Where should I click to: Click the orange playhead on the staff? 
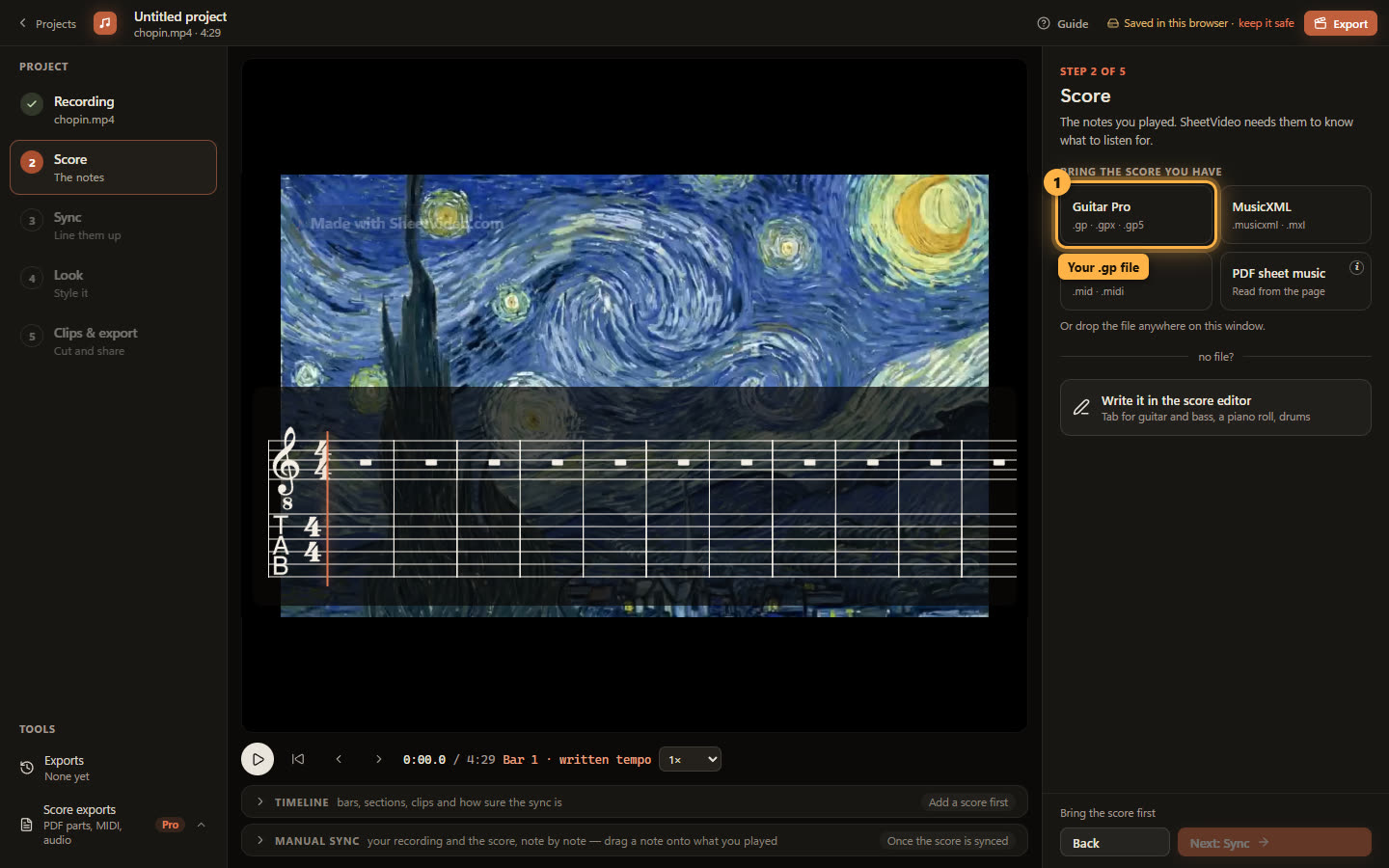tap(328, 508)
